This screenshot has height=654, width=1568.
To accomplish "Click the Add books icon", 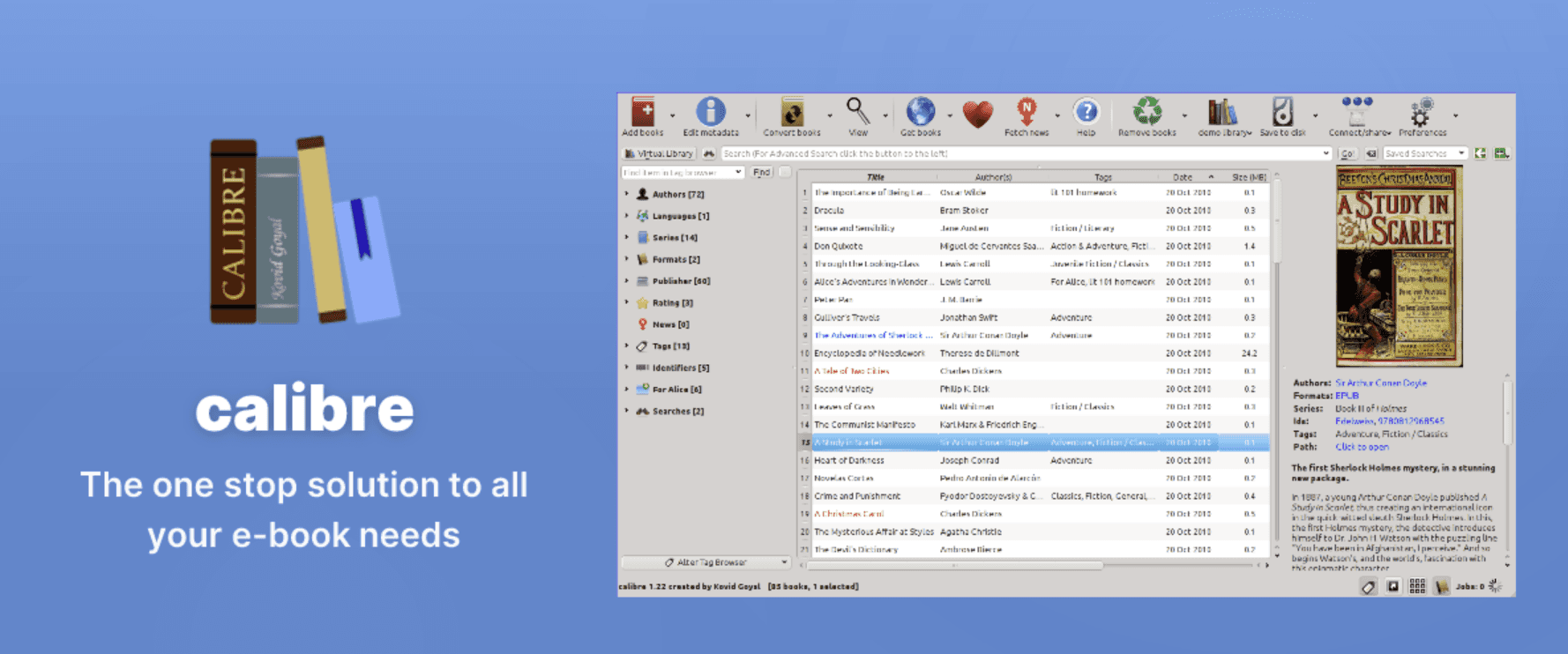I will (x=643, y=114).
